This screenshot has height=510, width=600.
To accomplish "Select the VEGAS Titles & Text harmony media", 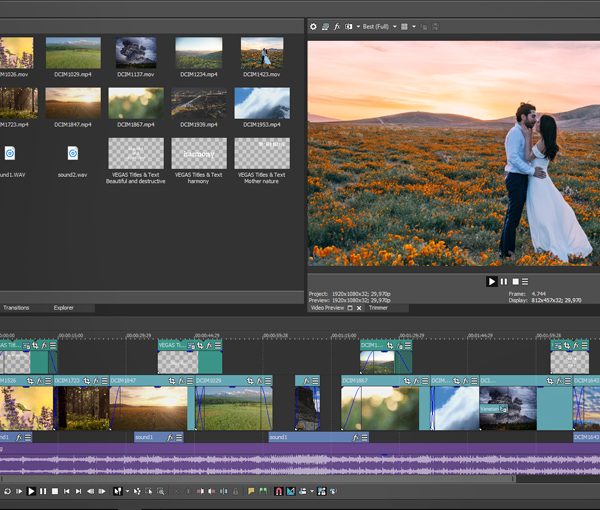I will tap(199, 153).
